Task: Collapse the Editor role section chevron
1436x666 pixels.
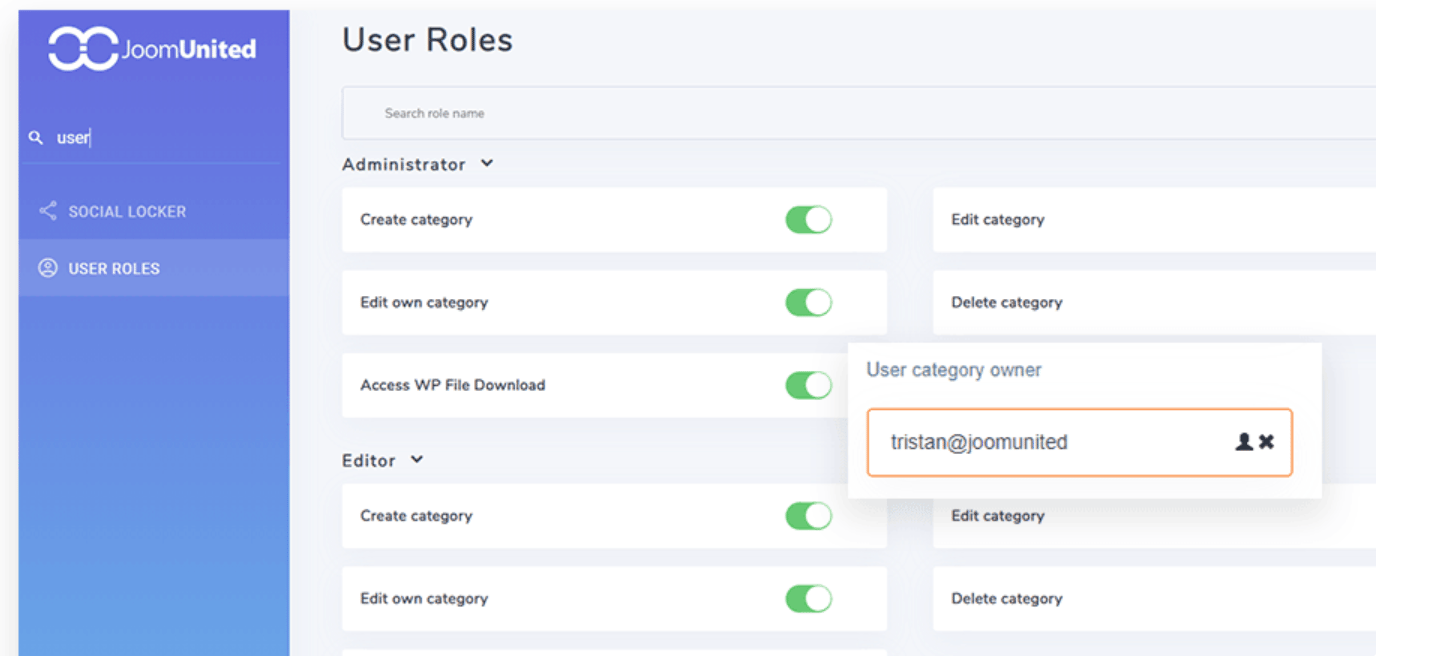Action: 417,460
